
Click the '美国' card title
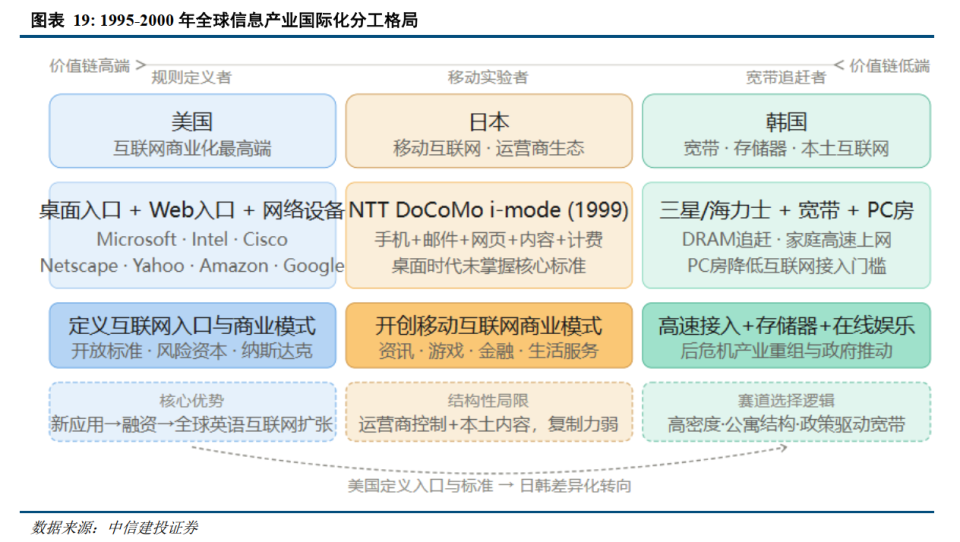tap(192, 122)
